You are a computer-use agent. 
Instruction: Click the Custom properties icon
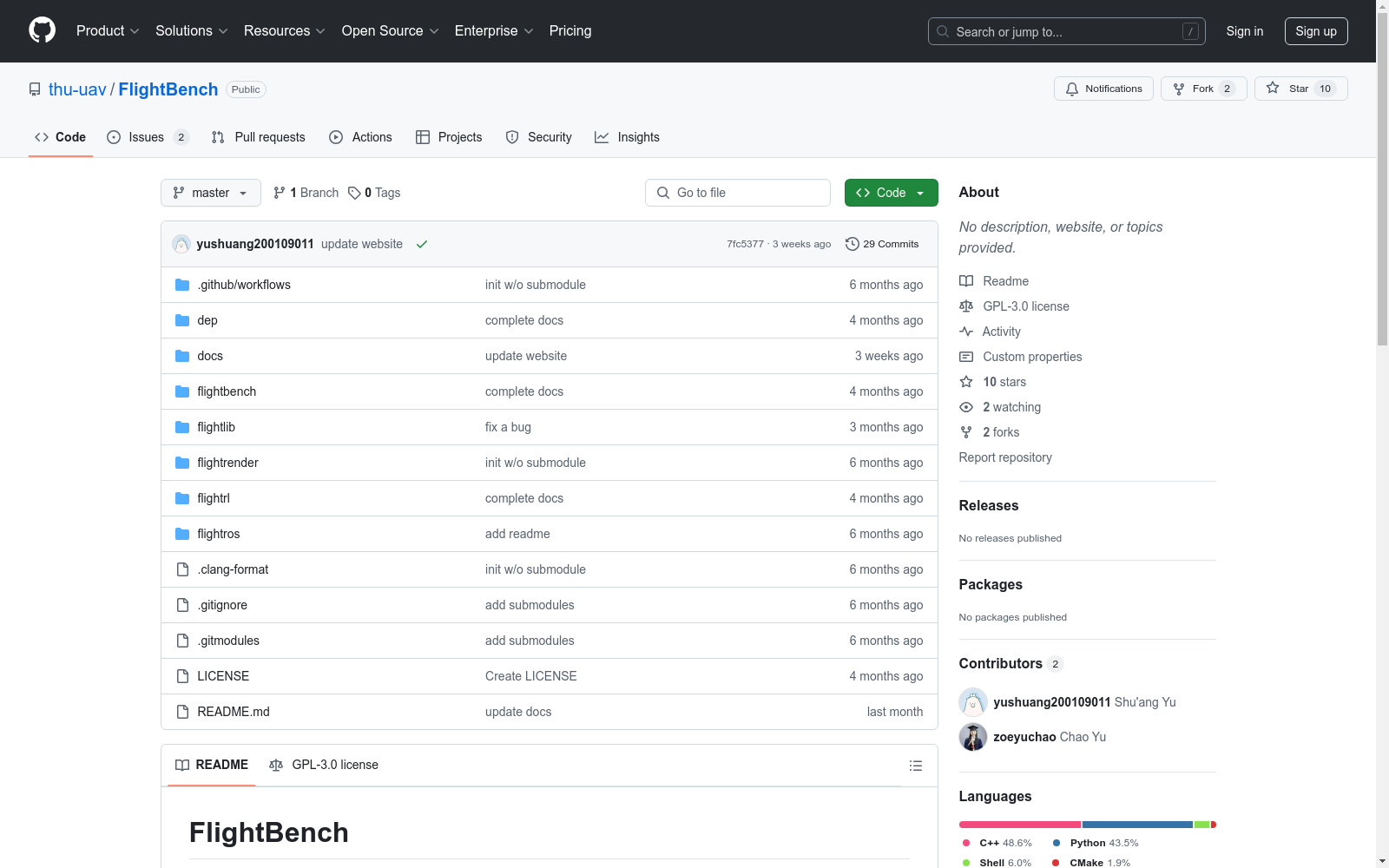pyautogui.click(x=966, y=357)
